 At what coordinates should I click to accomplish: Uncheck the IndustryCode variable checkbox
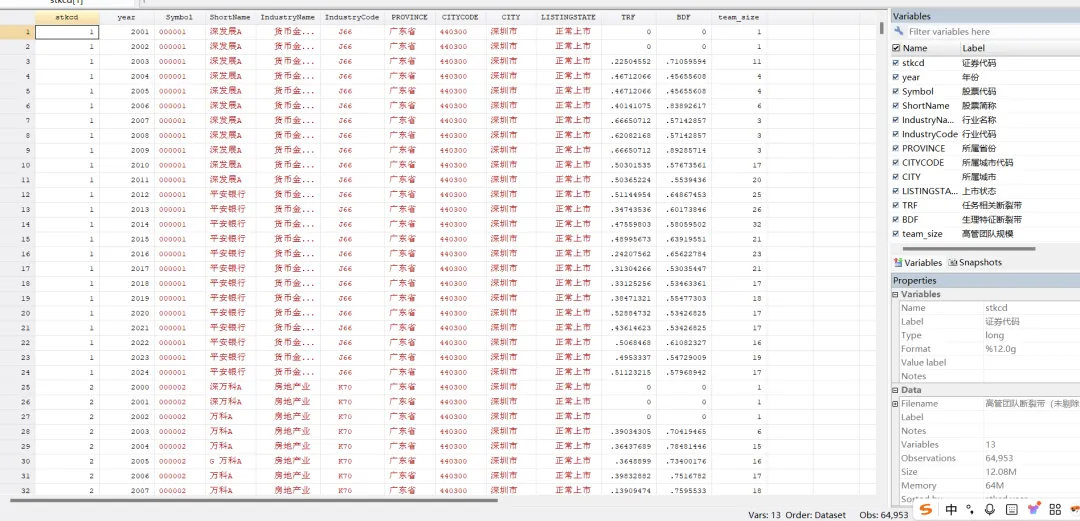coord(896,134)
